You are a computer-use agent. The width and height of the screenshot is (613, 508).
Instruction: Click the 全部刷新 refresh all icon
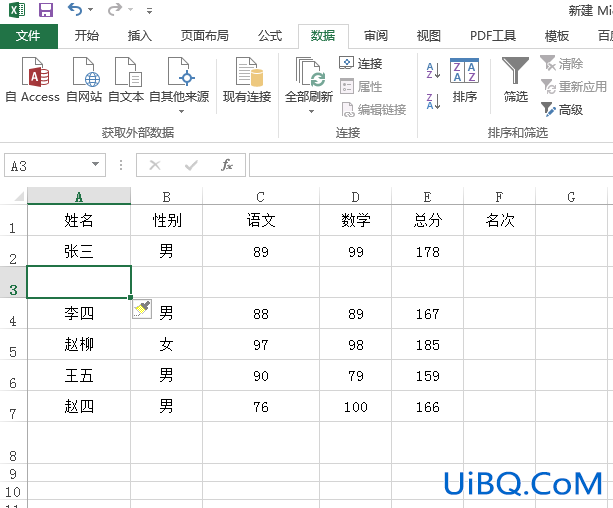click(x=309, y=73)
